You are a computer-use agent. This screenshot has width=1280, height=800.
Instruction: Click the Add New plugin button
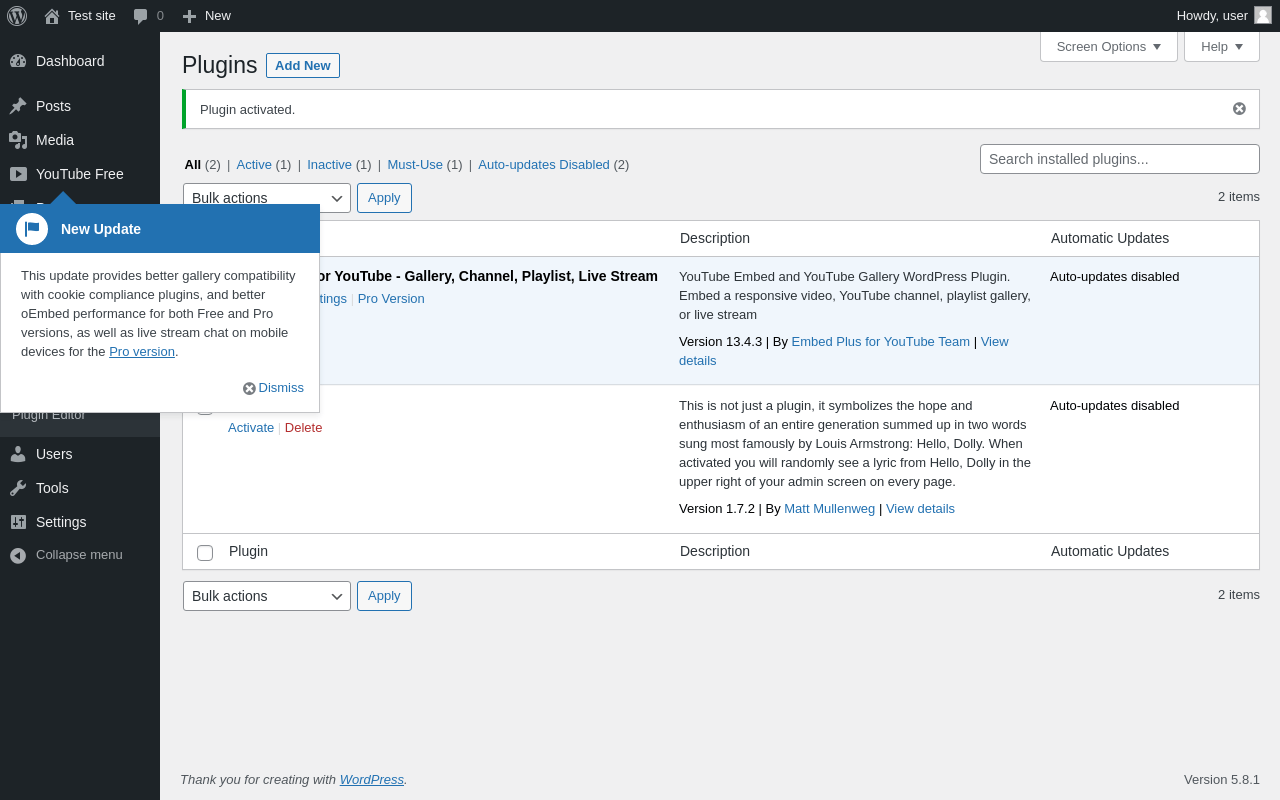coord(302,65)
